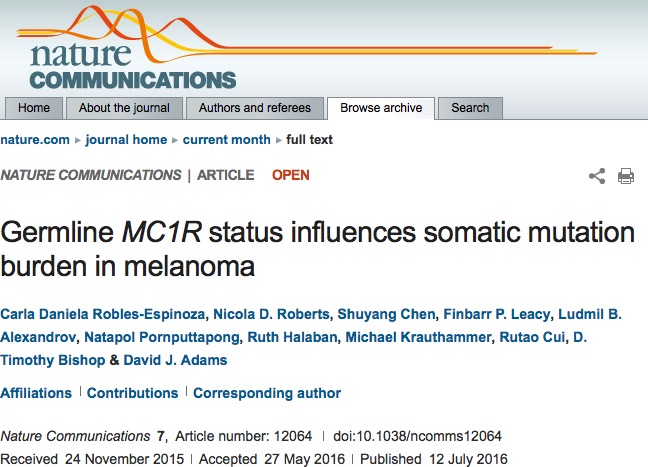Viewport: 648px width, 467px height.
Task: Switch to the Browse archive tab
Action: 381,108
